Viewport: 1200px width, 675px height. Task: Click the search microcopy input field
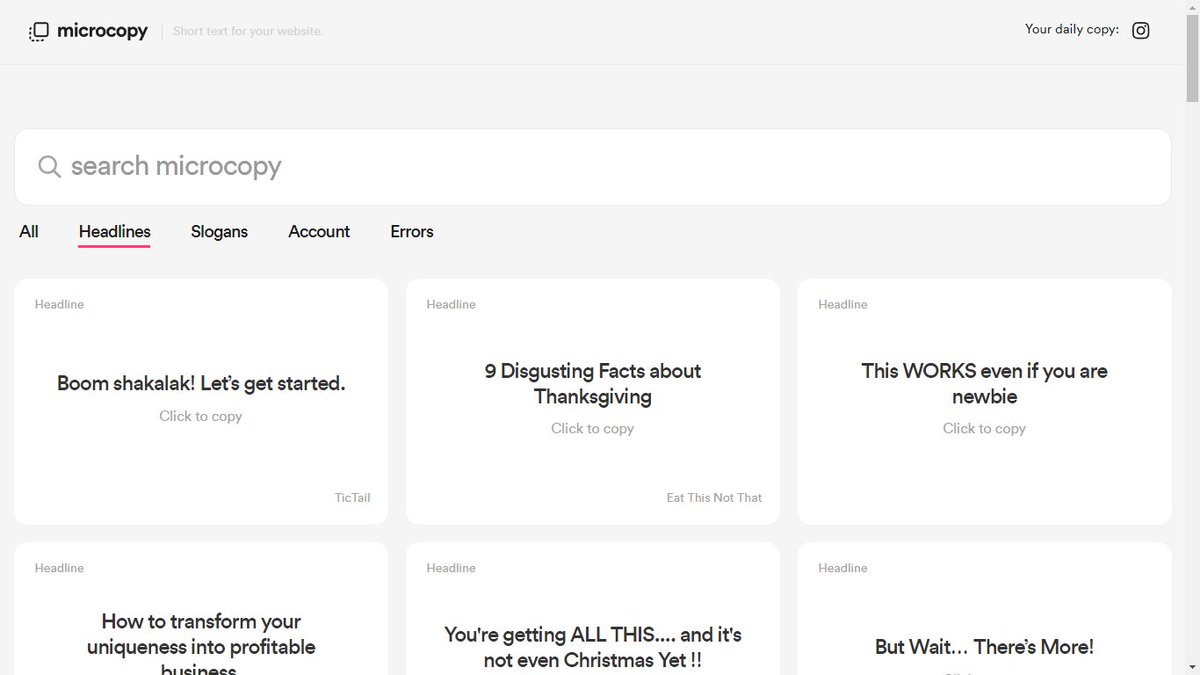(400, 166)
